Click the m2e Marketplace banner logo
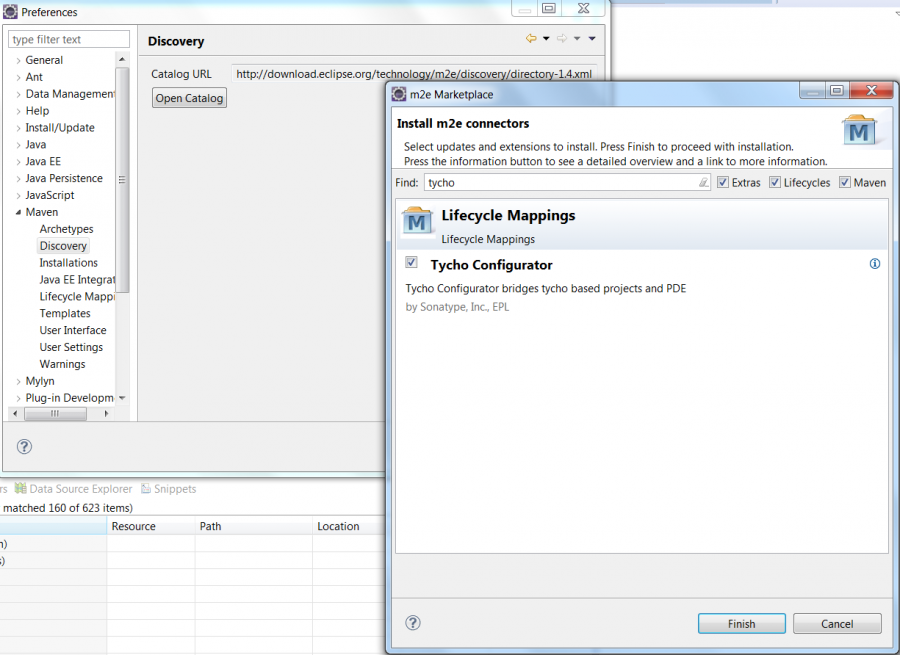 coord(859,131)
